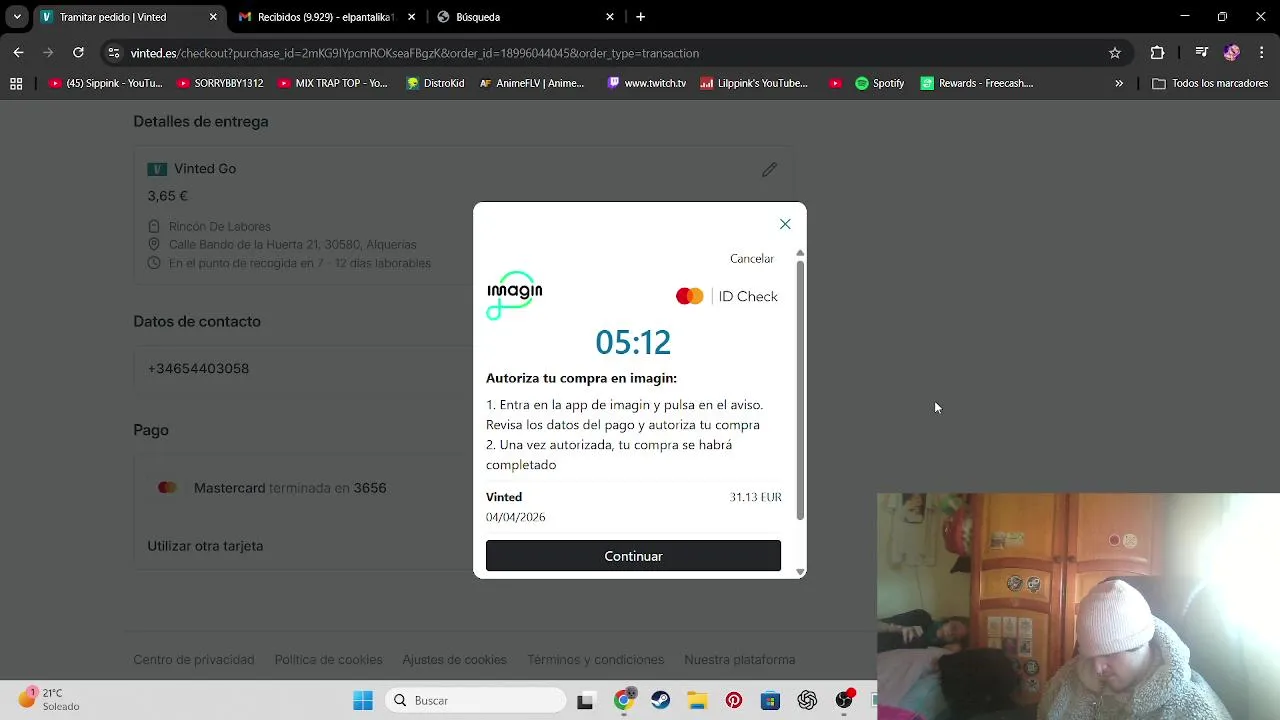Open Ajustes de cookies link
Viewport: 1280px width, 720px height.
(455, 660)
